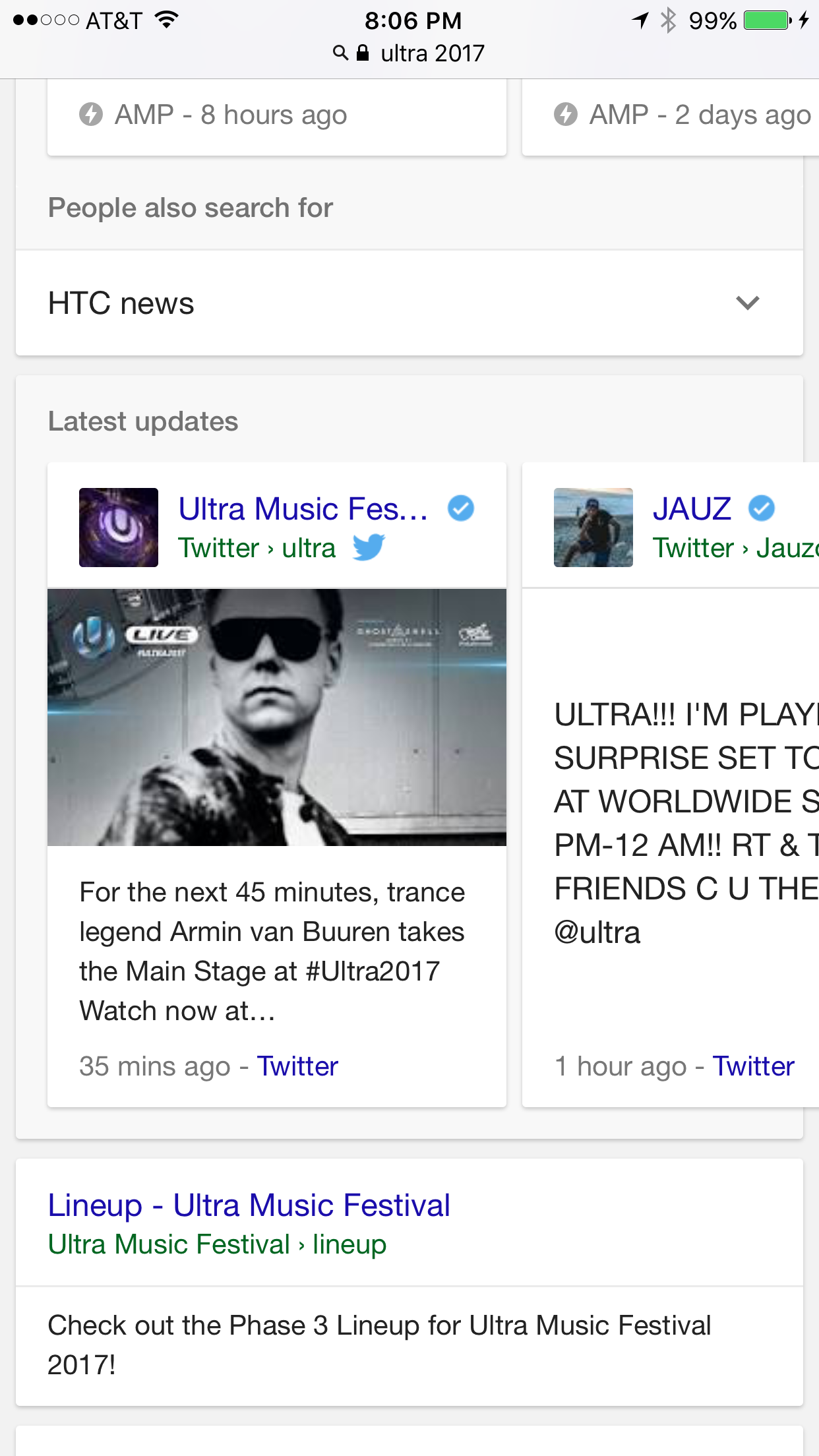Open Twitter link after 35 mins ago
819x1456 pixels.
(297, 1066)
